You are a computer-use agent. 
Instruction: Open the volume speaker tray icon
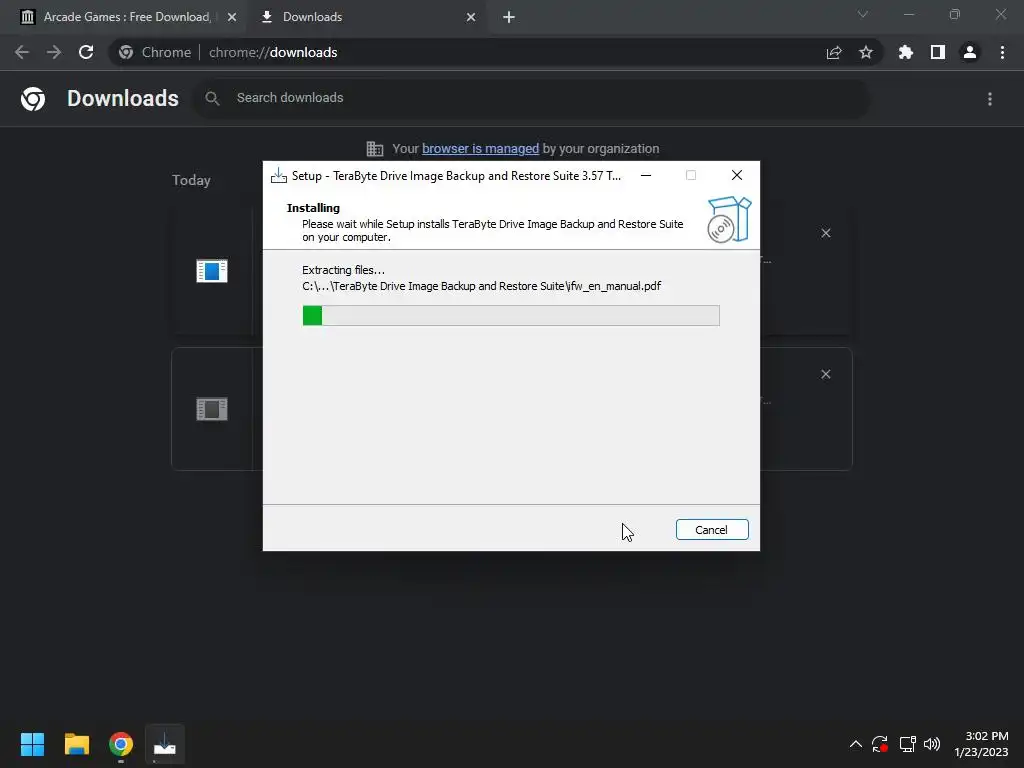(932, 744)
